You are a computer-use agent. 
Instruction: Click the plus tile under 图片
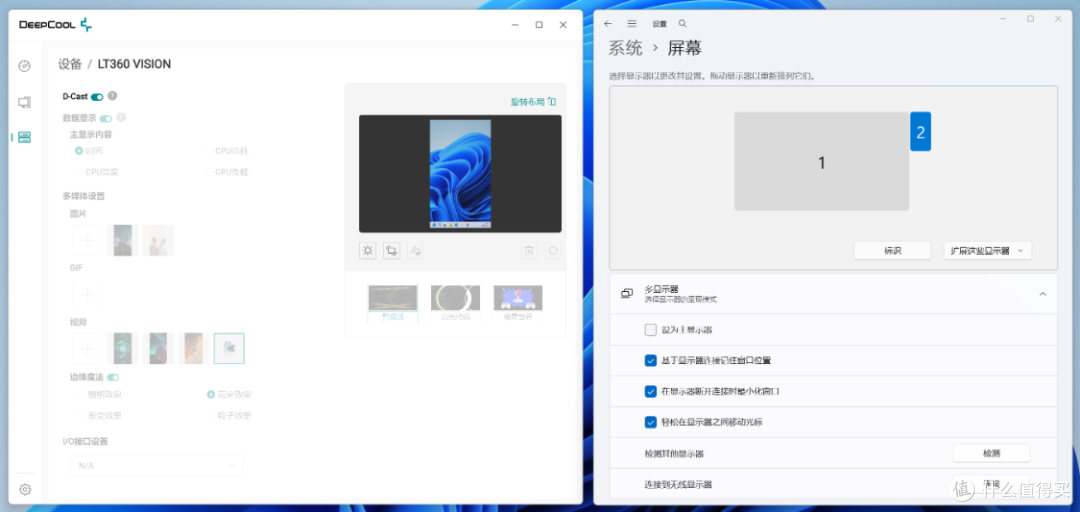[x=87, y=240]
